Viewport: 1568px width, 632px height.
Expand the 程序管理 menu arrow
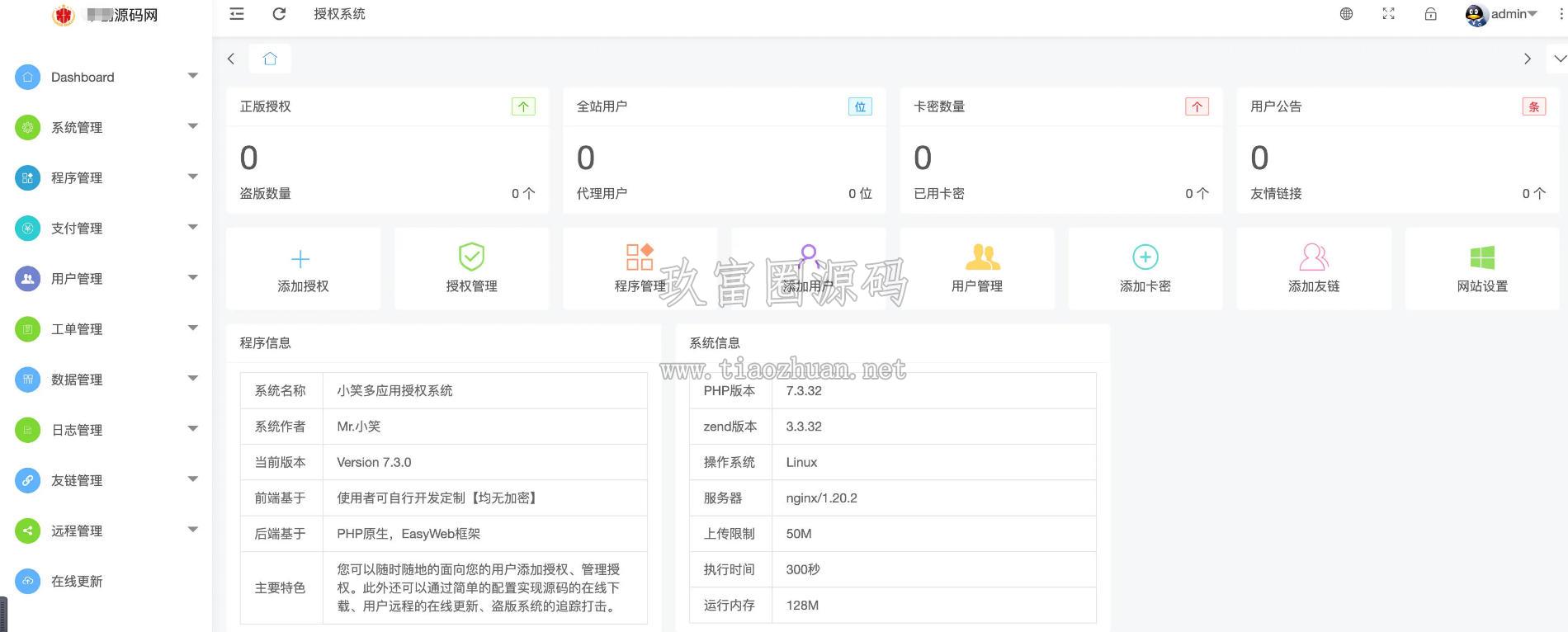click(192, 177)
